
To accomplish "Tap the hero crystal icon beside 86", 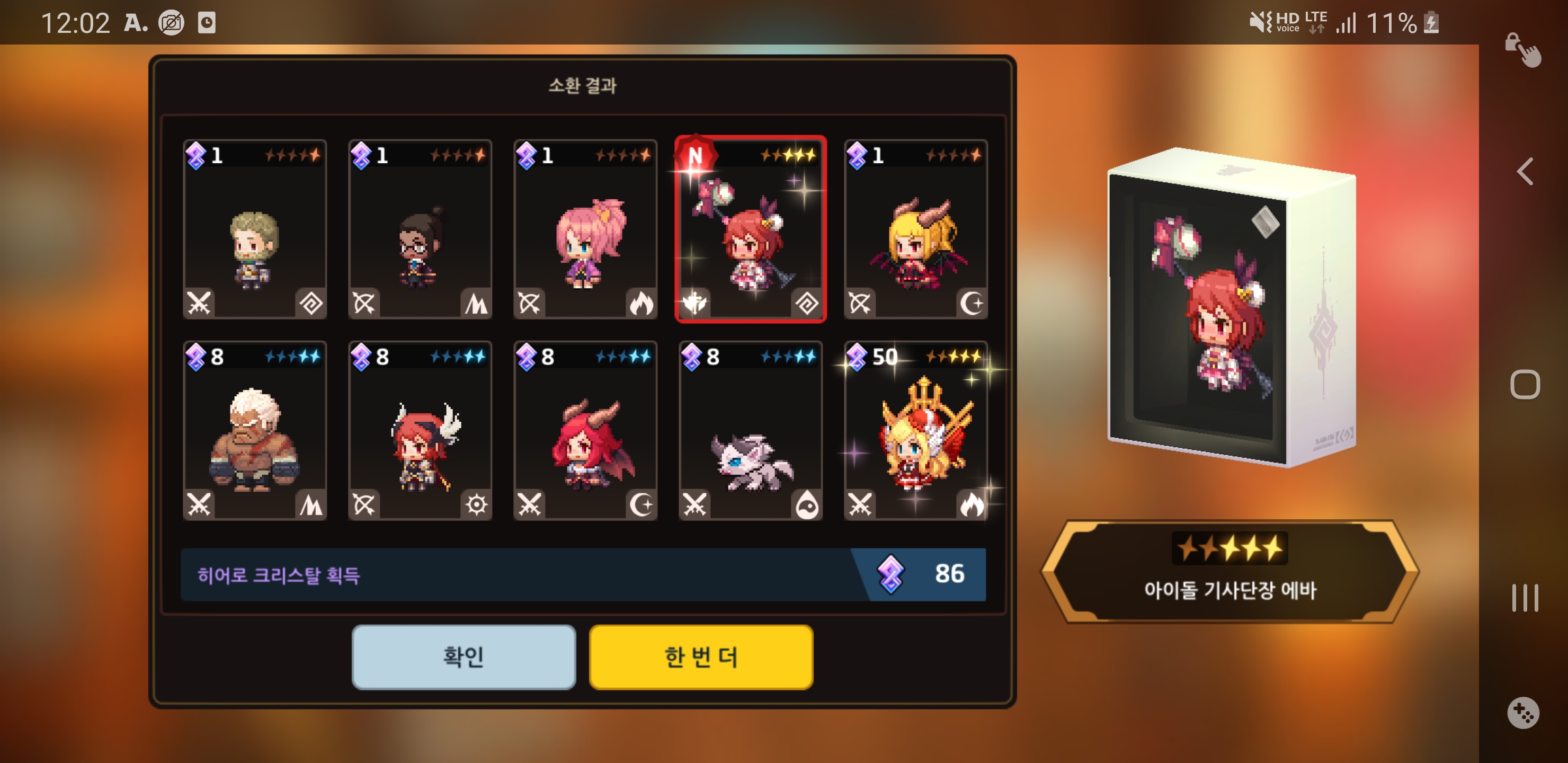I will point(890,574).
